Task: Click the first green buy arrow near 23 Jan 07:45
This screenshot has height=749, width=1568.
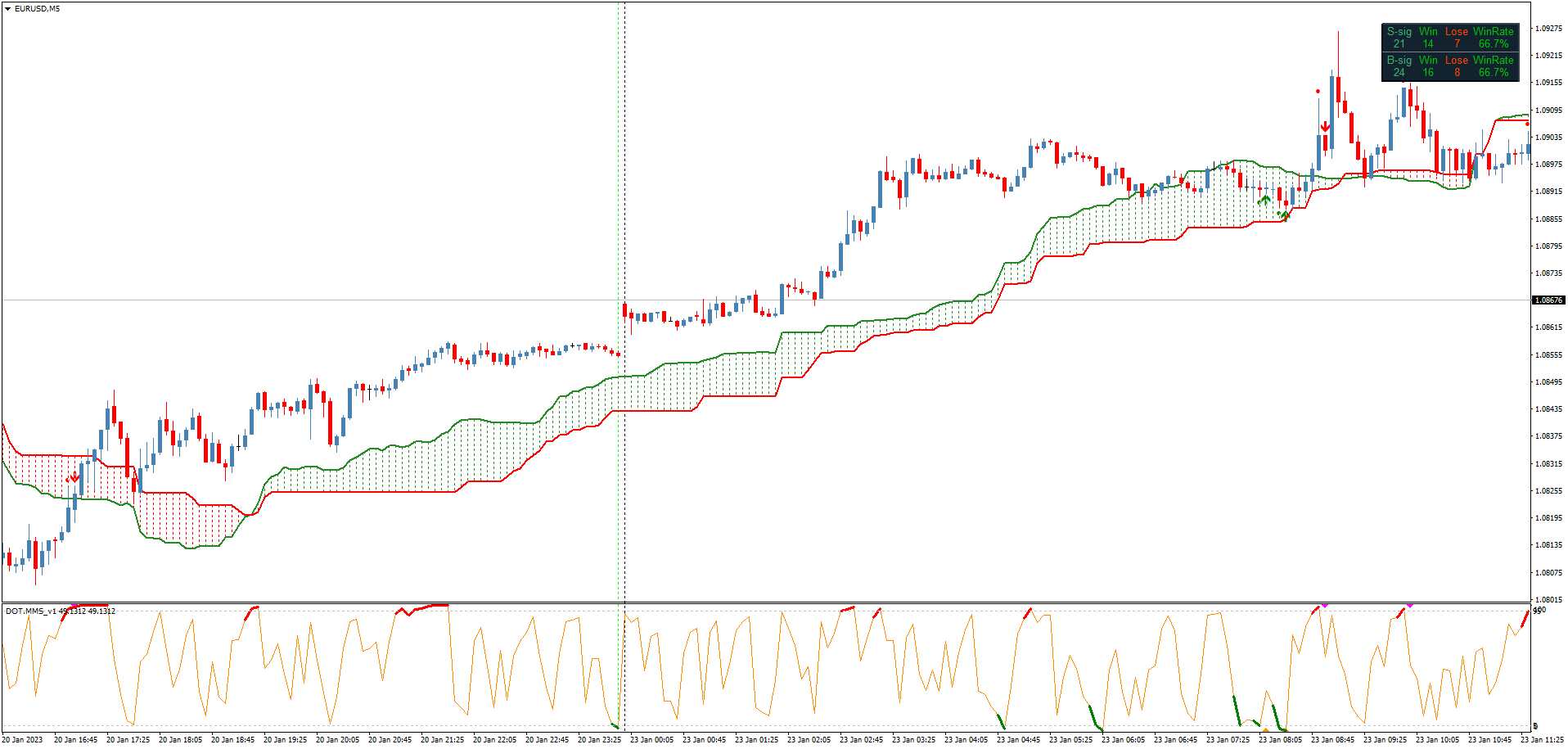Action: [x=1265, y=200]
